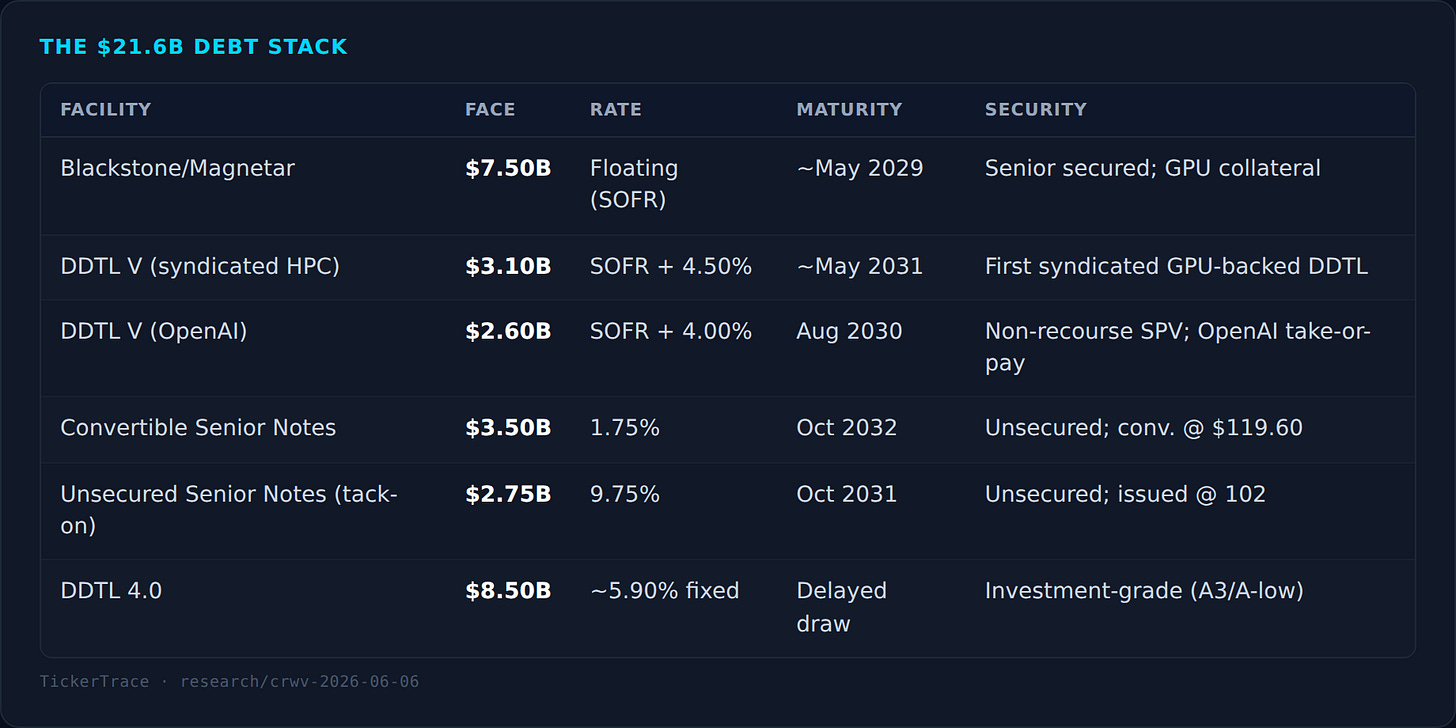The height and width of the screenshot is (728, 1456).
Task: Click the $3.50B face value
Action: point(508,428)
